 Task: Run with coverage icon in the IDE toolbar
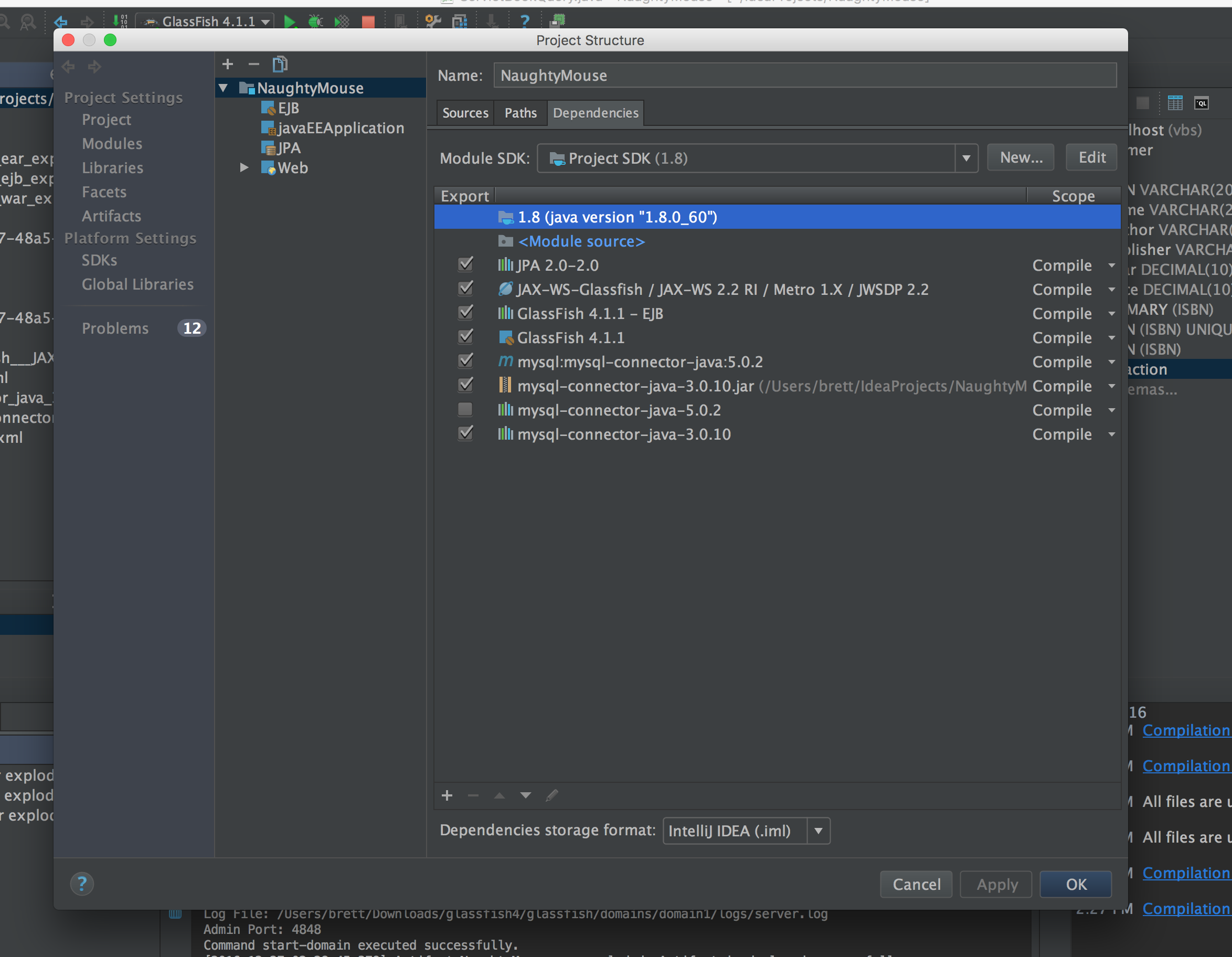pyautogui.click(x=342, y=22)
